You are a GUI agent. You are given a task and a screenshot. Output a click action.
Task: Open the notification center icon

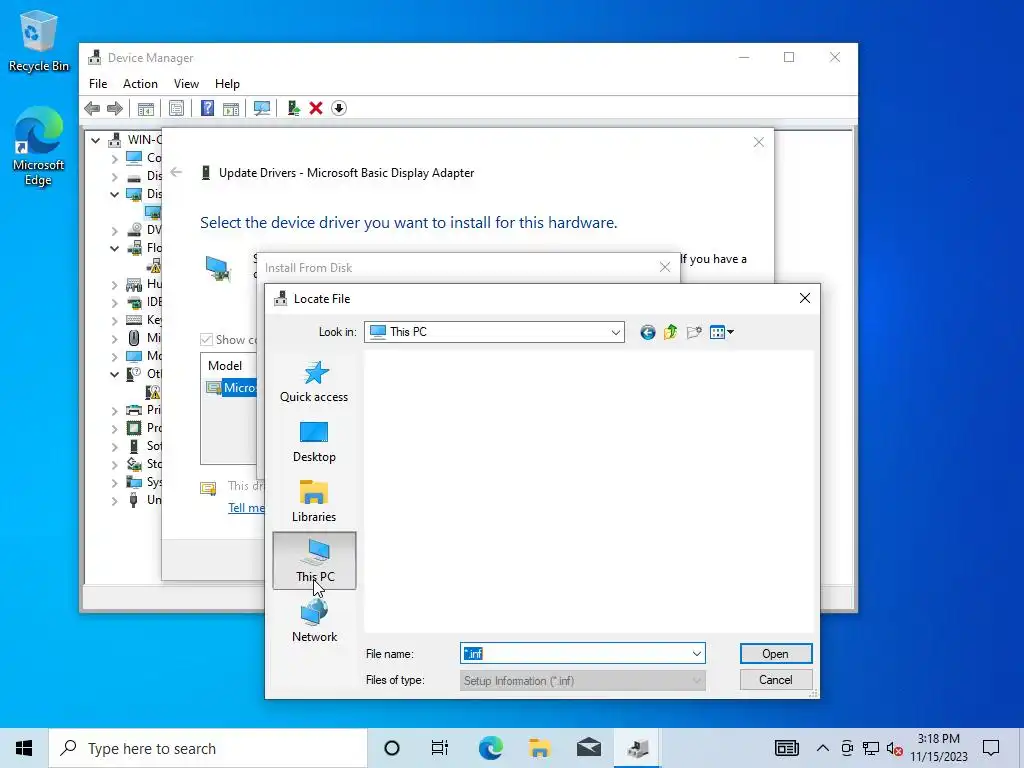[991, 748]
